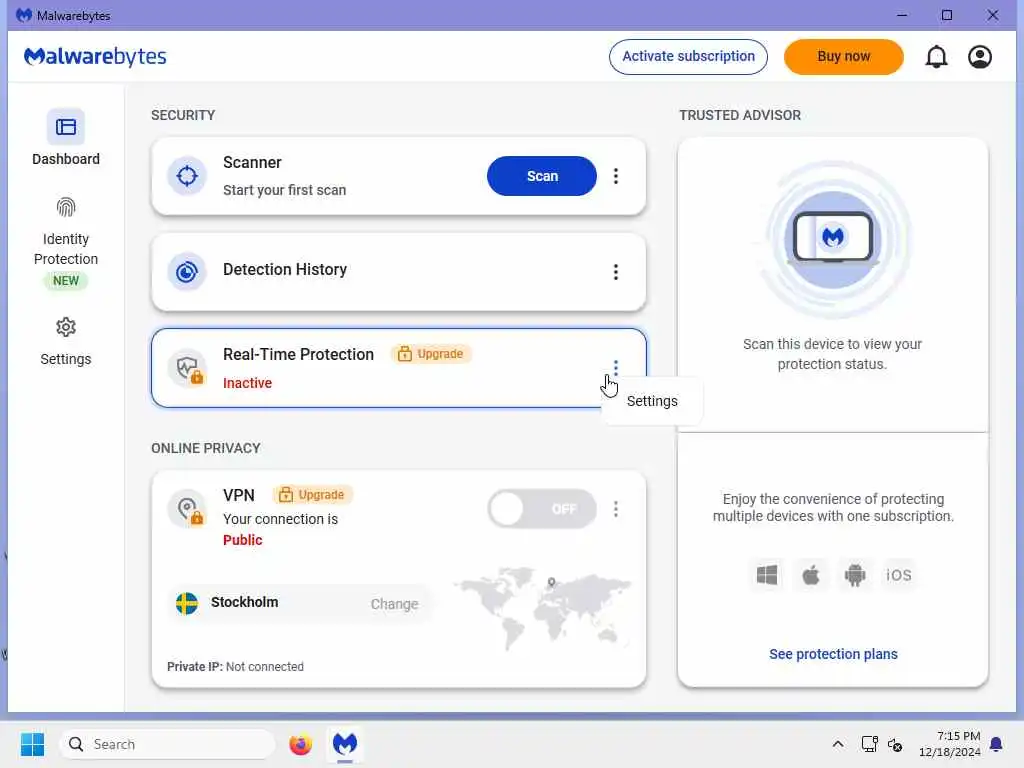
Task: Click the Real-Time Protection shield icon
Action: click(187, 368)
